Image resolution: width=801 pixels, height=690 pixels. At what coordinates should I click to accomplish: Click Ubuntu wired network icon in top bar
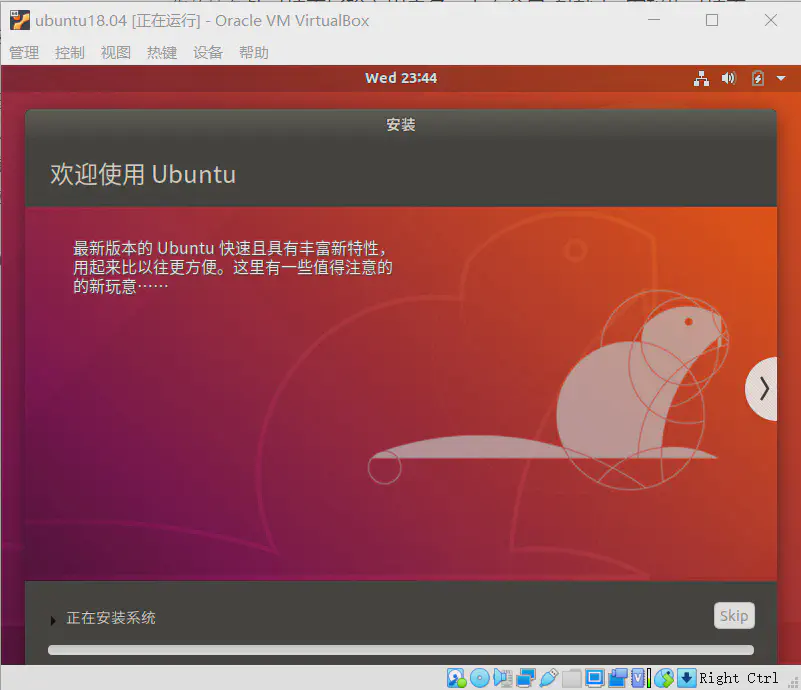coord(700,78)
